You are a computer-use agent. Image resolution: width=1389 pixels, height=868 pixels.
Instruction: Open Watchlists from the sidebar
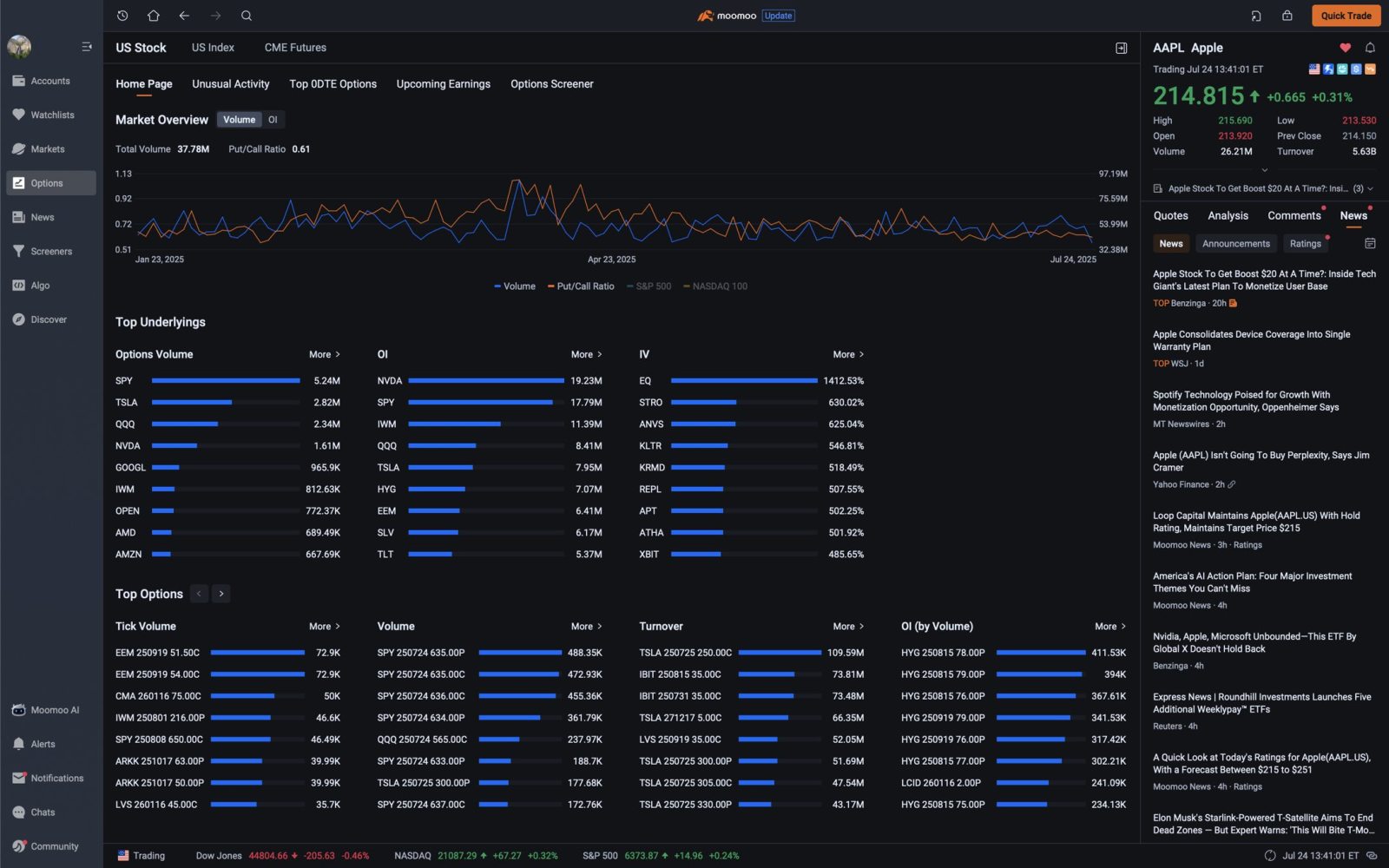(x=51, y=115)
